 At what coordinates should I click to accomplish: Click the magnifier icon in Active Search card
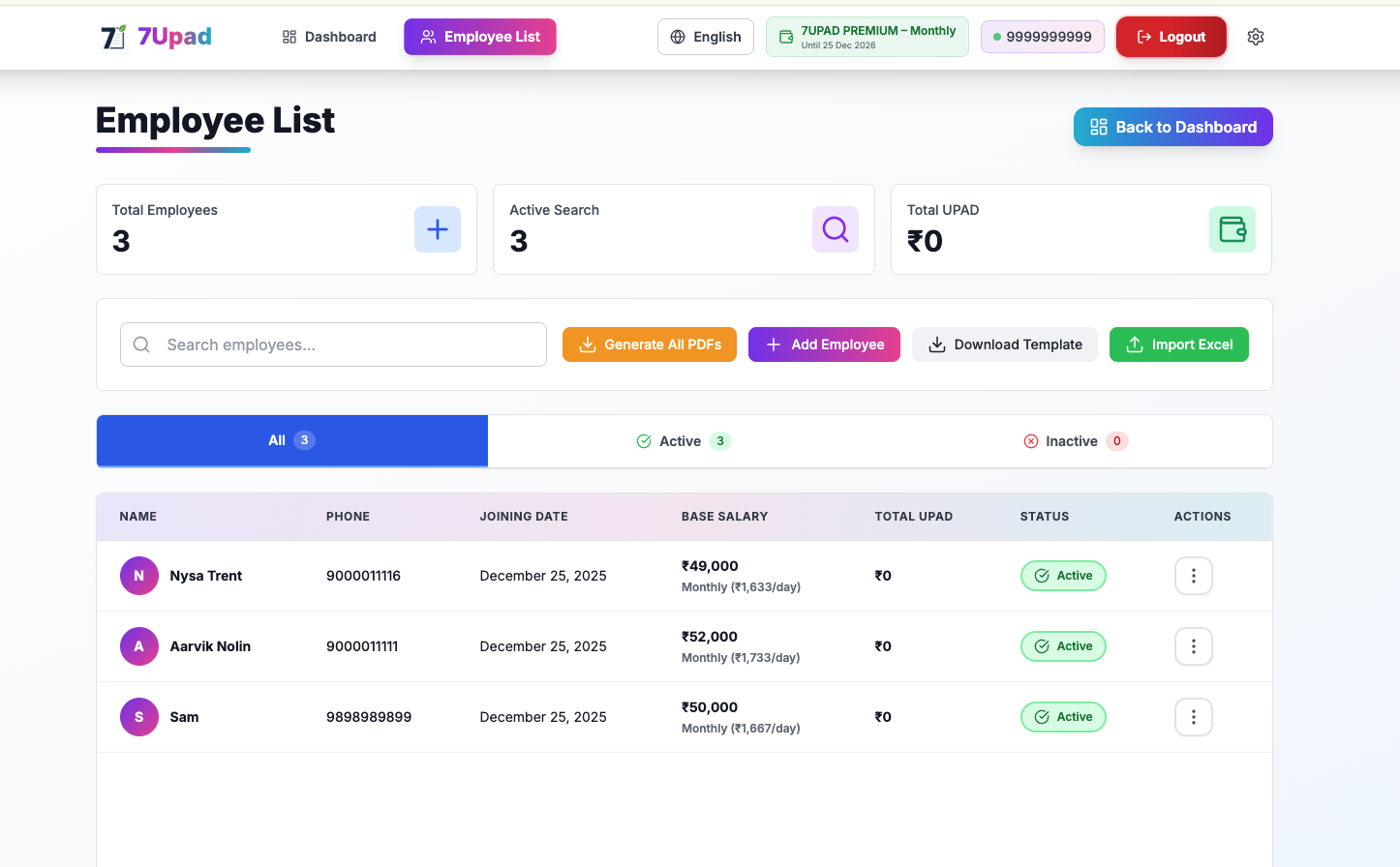pos(835,229)
